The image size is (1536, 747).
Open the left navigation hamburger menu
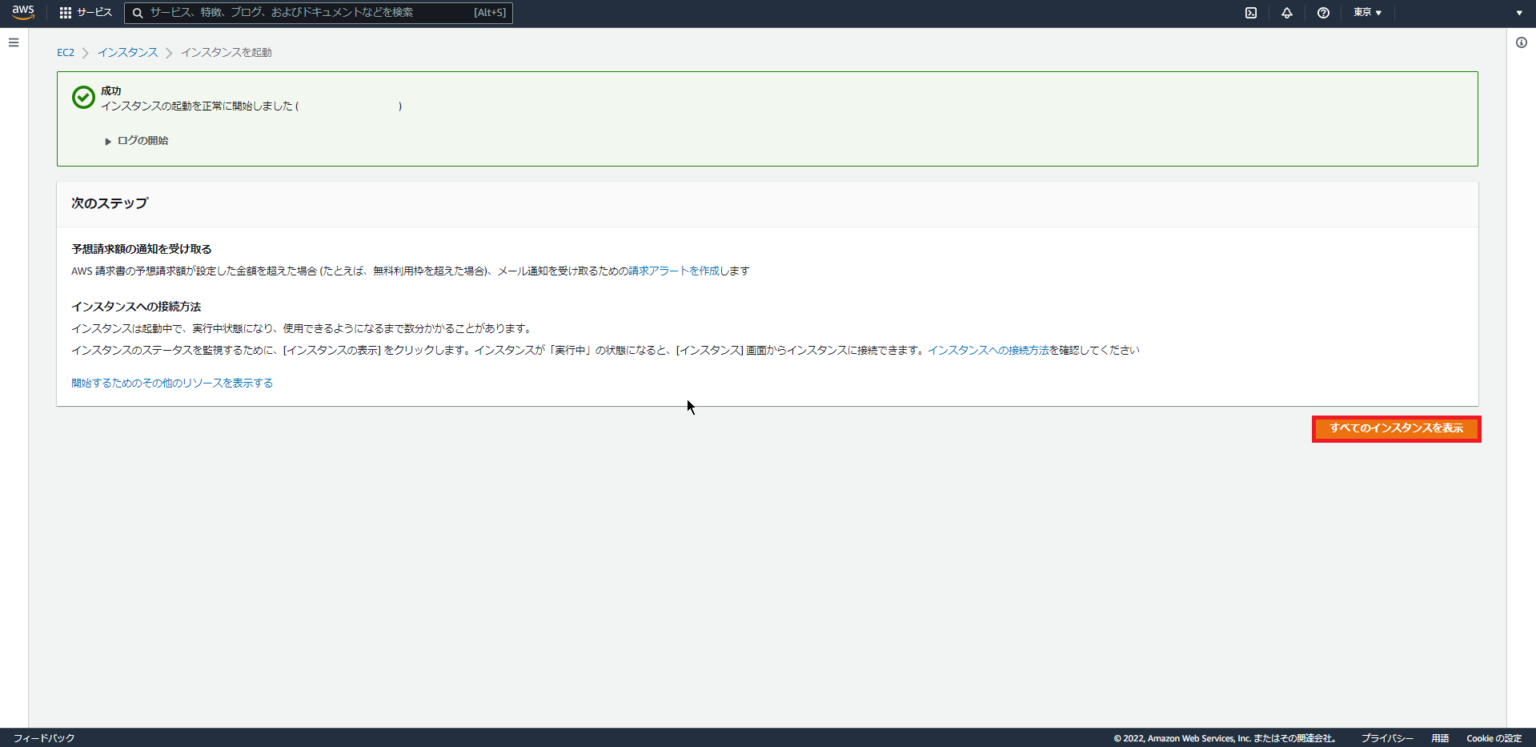click(13, 42)
